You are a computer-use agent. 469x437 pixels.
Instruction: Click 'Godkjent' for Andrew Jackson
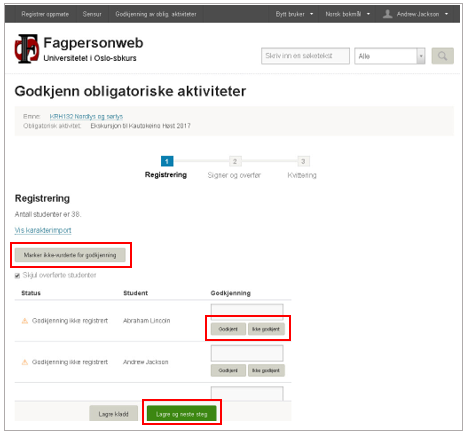coord(228,370)
